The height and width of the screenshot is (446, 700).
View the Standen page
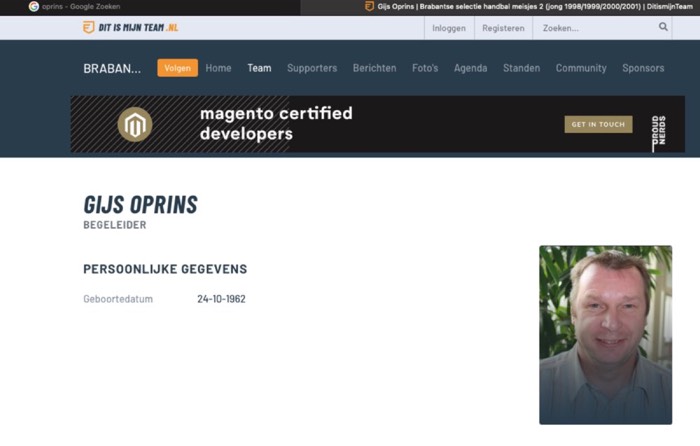[x=521, y=68]
